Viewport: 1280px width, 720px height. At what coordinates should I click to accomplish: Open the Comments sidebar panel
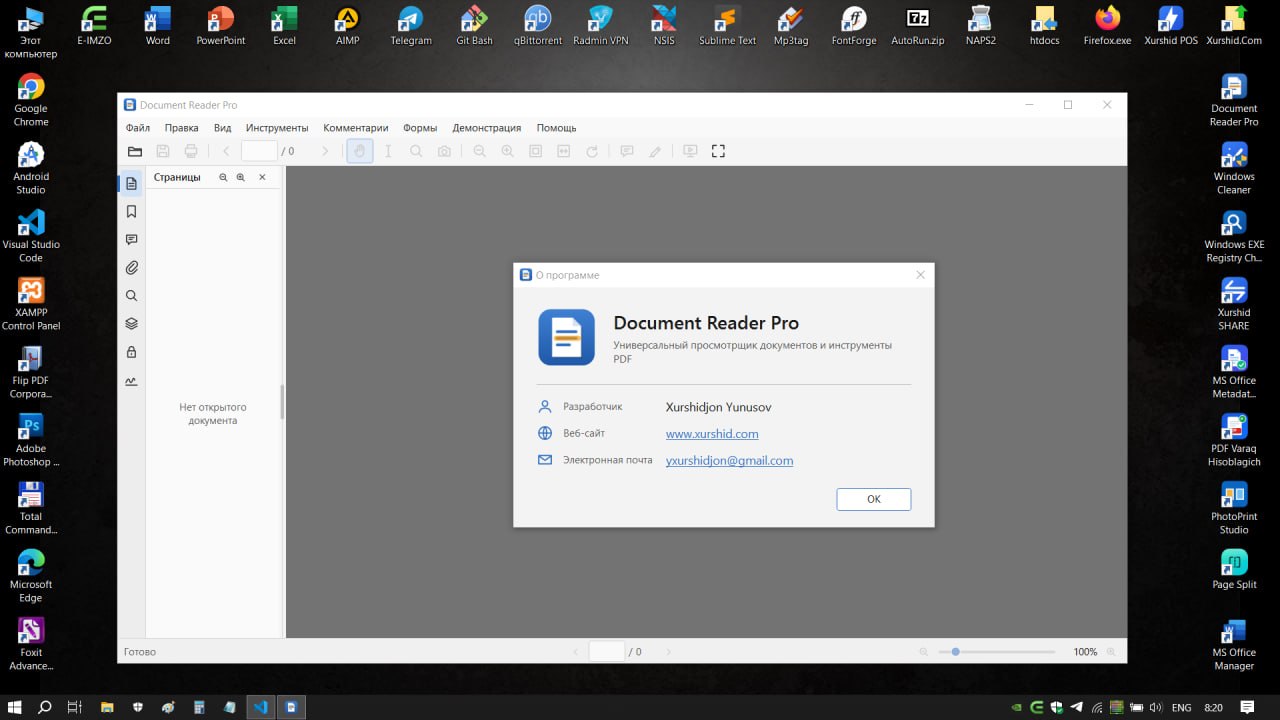tap(131, 240)
